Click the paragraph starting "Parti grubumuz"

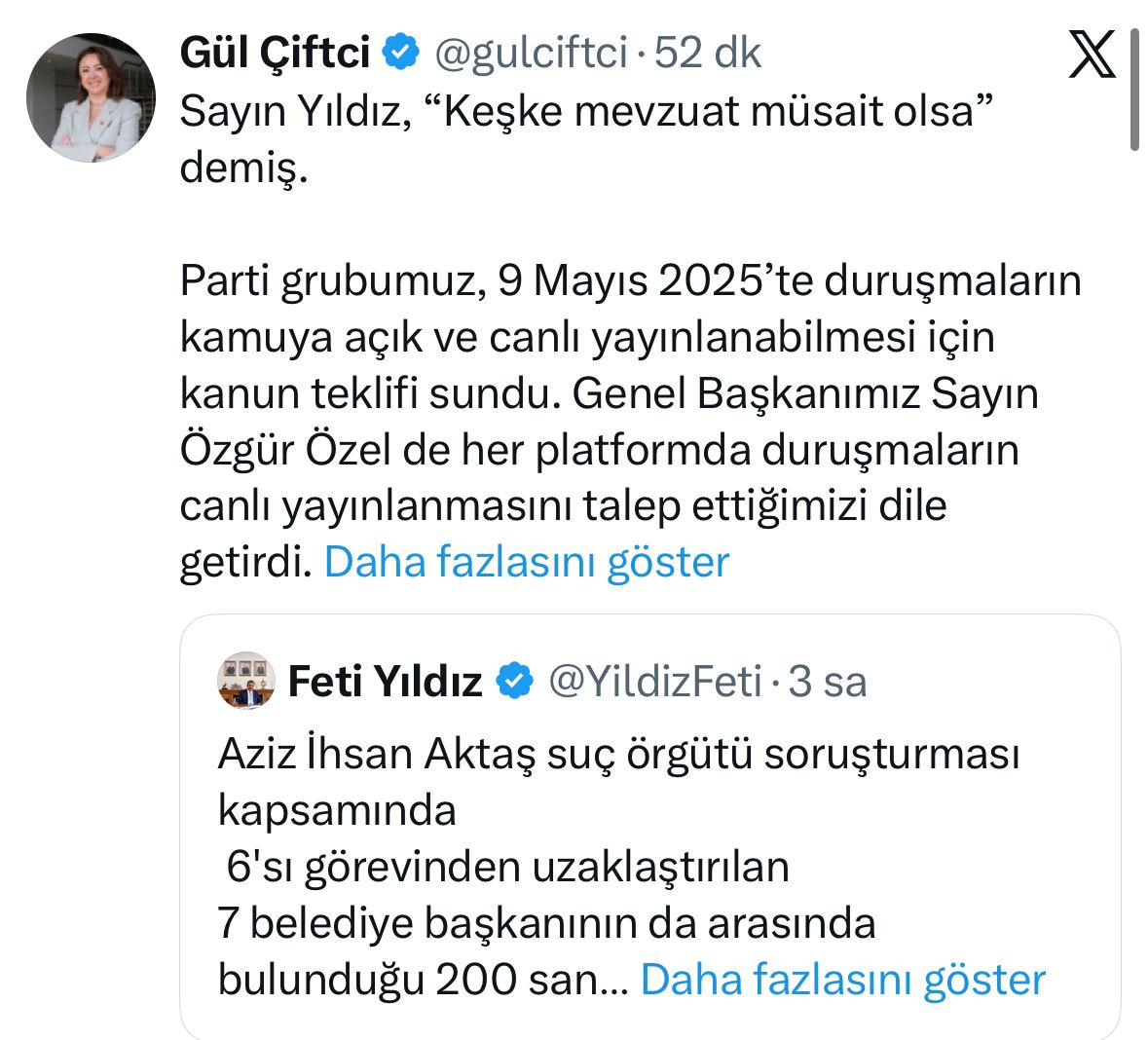tap(630, 281)
